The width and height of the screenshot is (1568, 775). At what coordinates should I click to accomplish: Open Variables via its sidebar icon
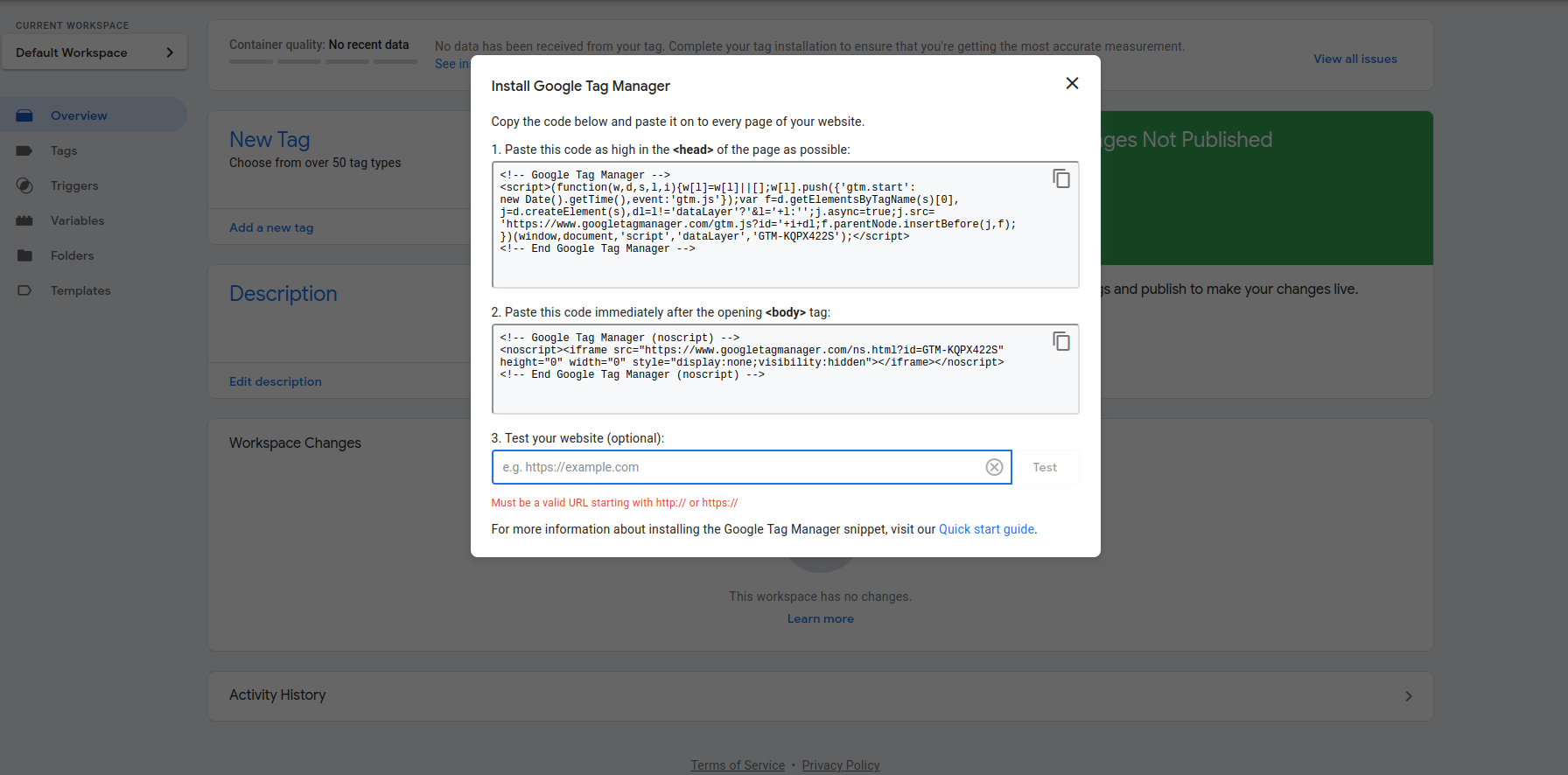coord(24,220)
